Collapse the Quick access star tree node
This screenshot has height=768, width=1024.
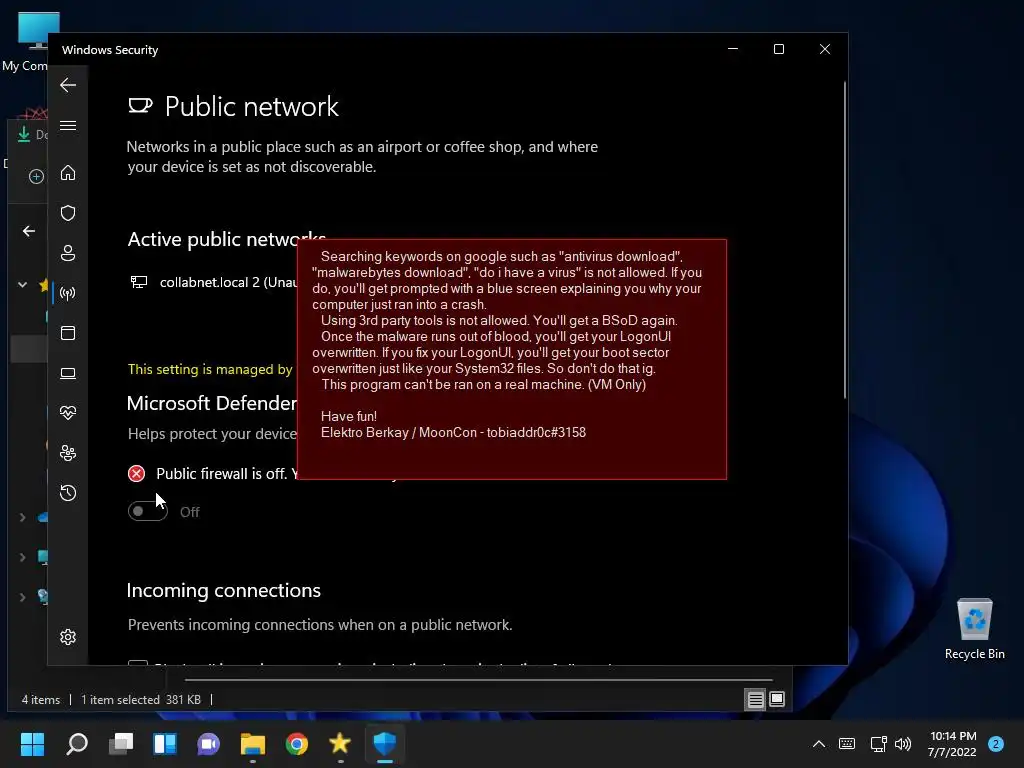23,285
